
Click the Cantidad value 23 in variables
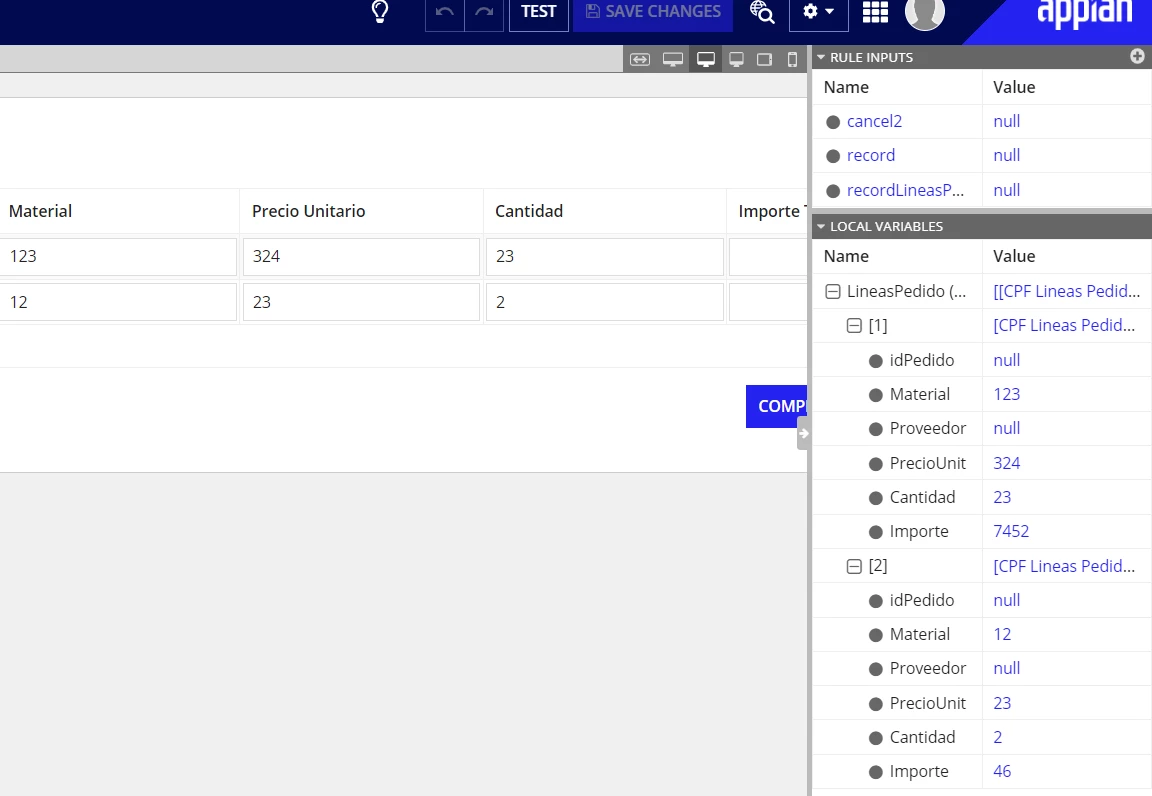pyautogui.click(x=1002, y=498)
